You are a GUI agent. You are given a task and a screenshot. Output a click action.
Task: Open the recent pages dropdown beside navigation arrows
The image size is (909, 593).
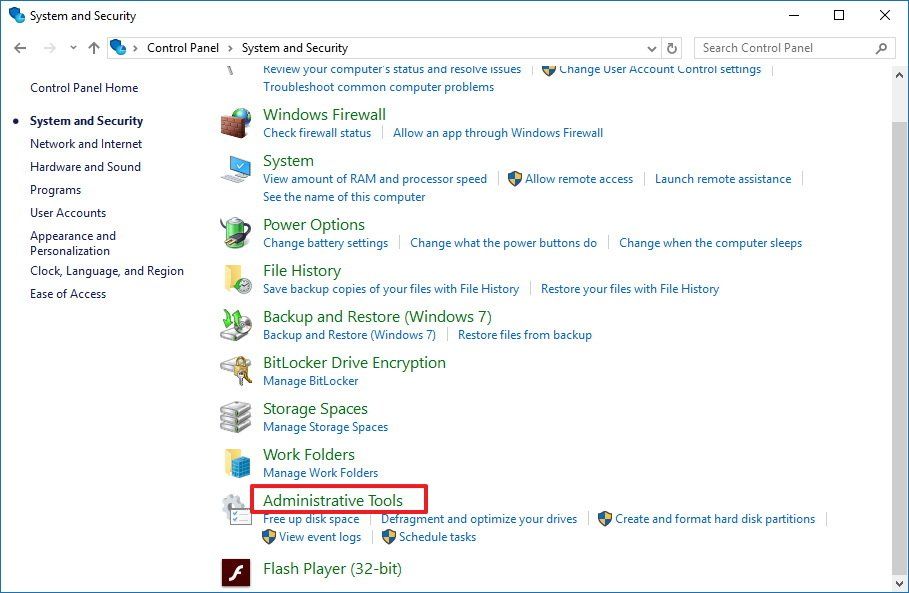72,47
